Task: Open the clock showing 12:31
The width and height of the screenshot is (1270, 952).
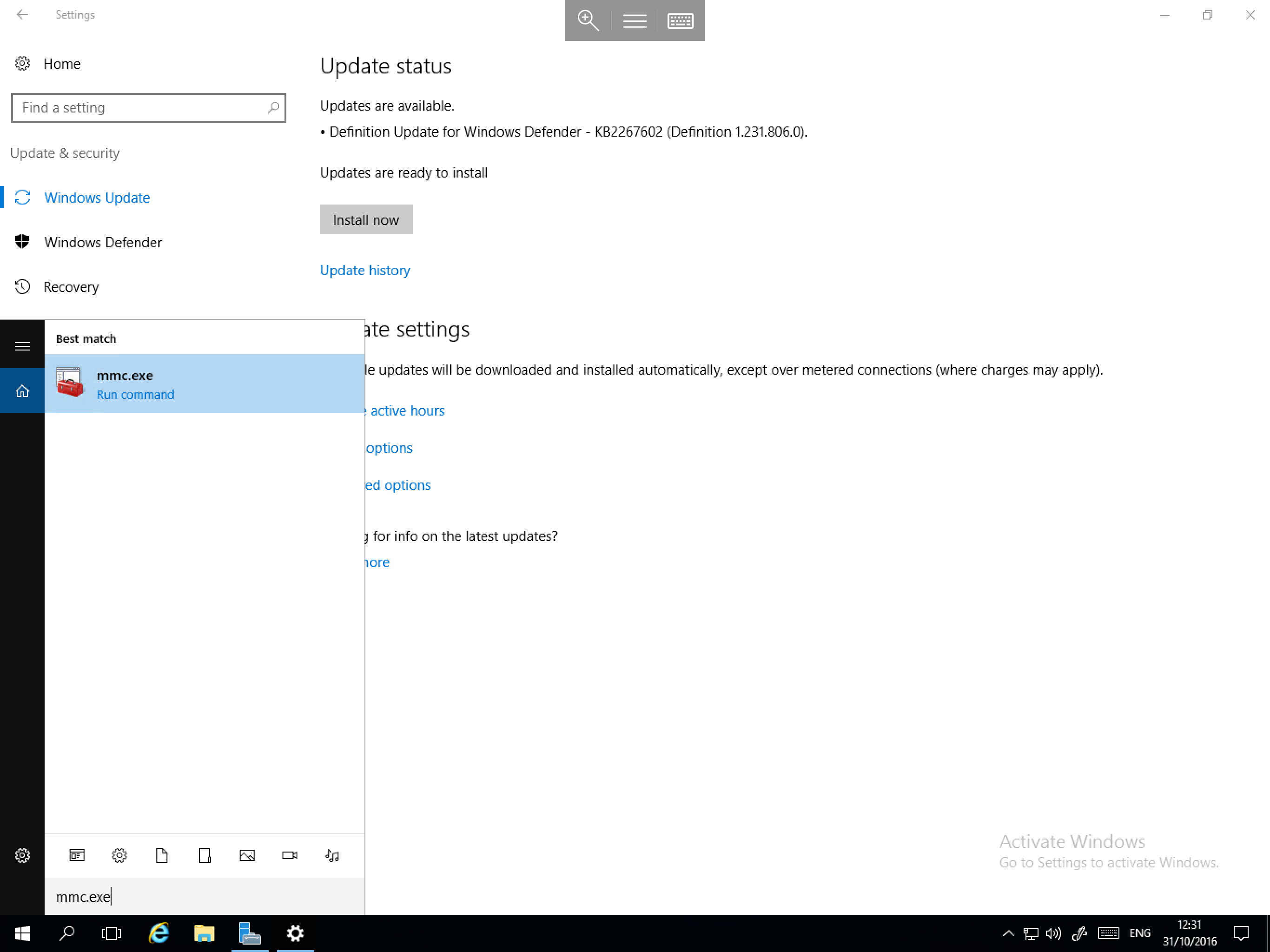Action: [1190, 933]
